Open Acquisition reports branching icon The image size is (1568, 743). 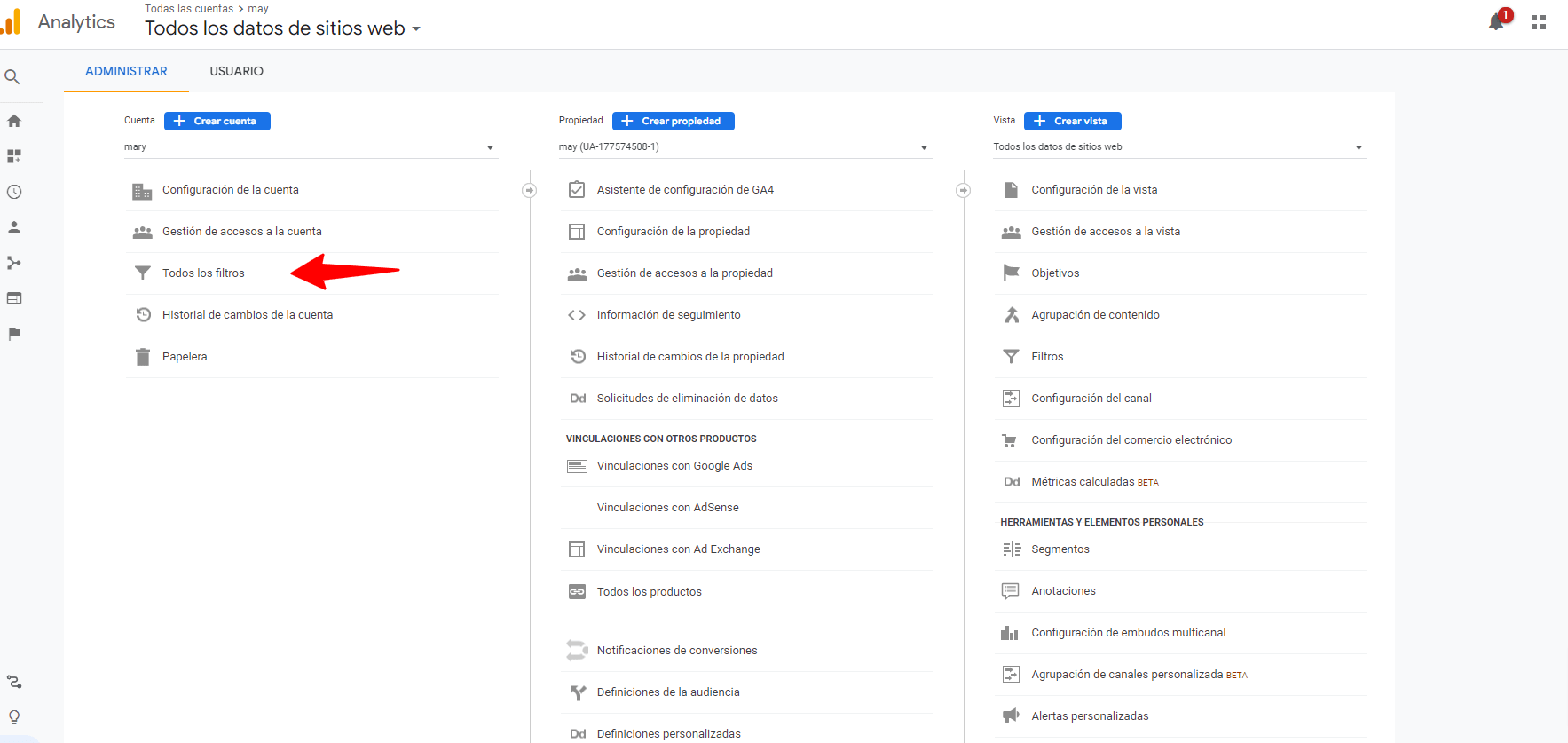click(14, 263)
